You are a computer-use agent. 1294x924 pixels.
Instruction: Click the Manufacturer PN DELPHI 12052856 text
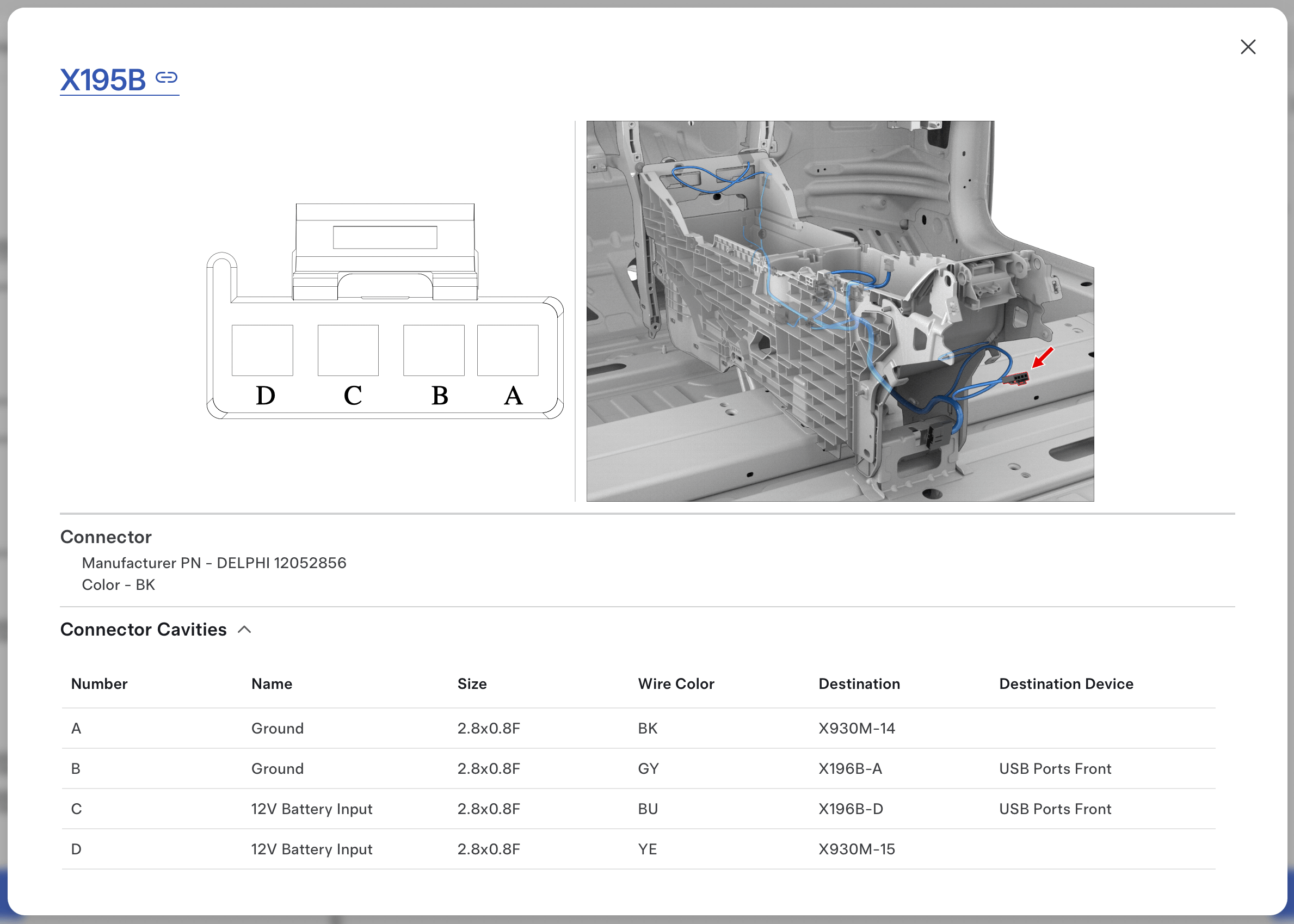tap(214, 563)
